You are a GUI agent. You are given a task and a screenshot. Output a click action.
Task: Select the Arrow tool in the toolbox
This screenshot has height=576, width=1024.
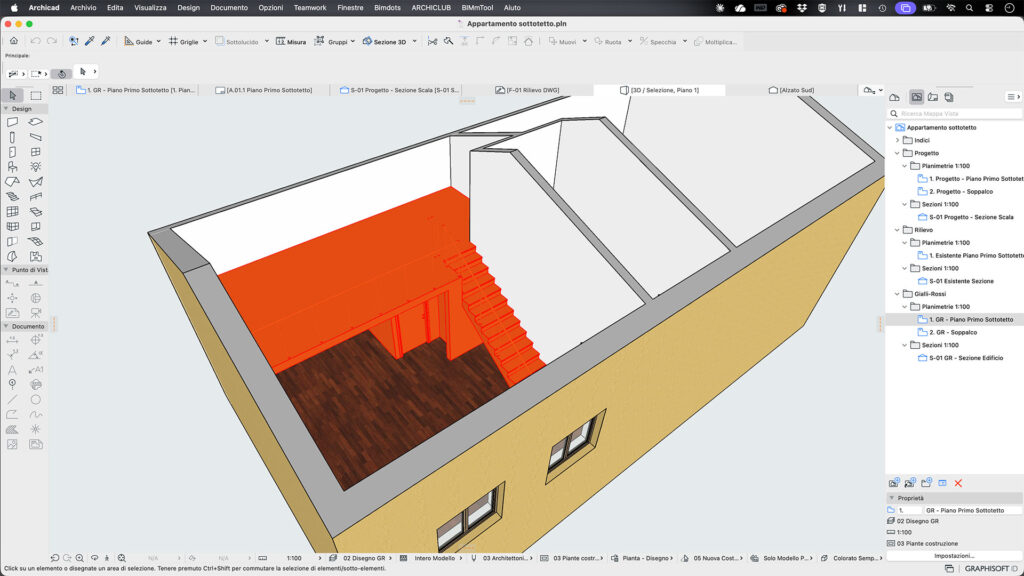point(12,95)
